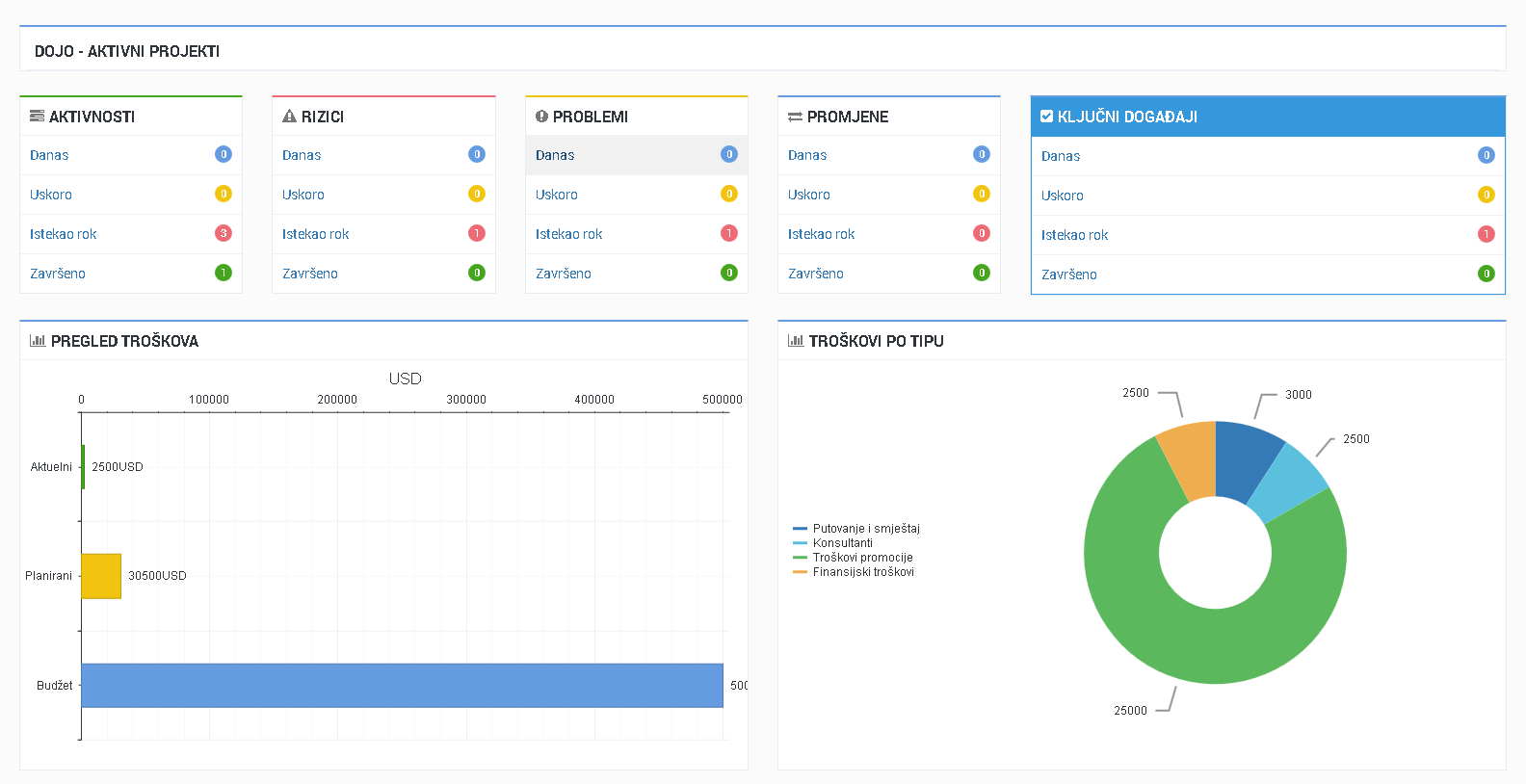Screen dimensions: 1526x784
Task: Click the Ključni događaji checkmark icon
Action: point(1047,117)
